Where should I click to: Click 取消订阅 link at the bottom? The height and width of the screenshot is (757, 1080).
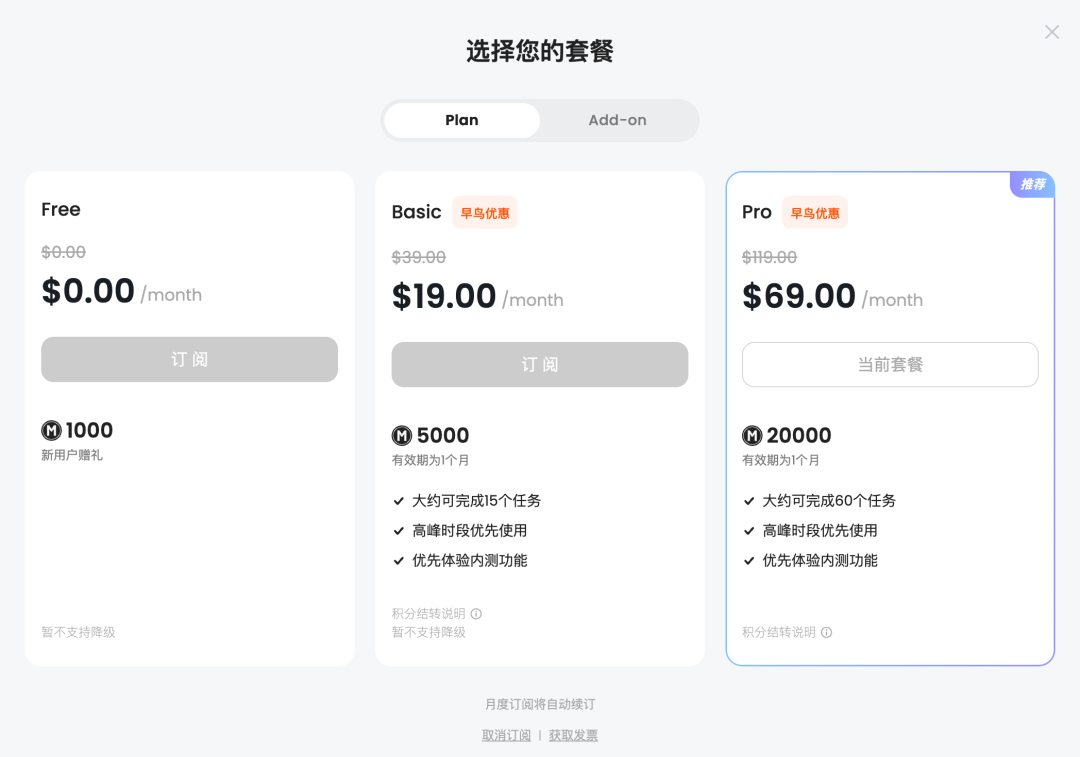click(x=506, y=735)
